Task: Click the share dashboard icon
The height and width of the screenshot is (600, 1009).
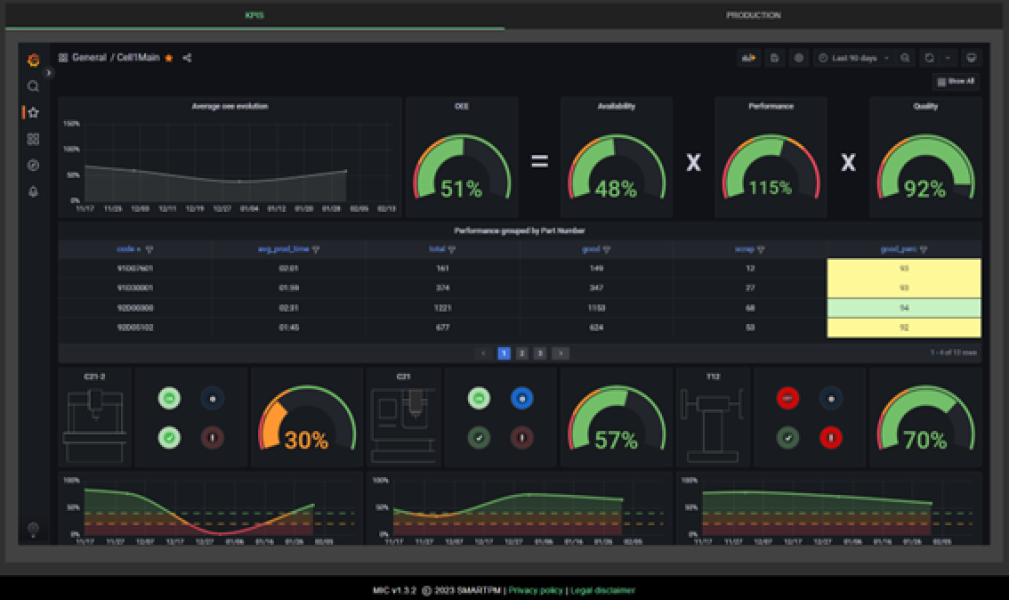Action: 187,58
